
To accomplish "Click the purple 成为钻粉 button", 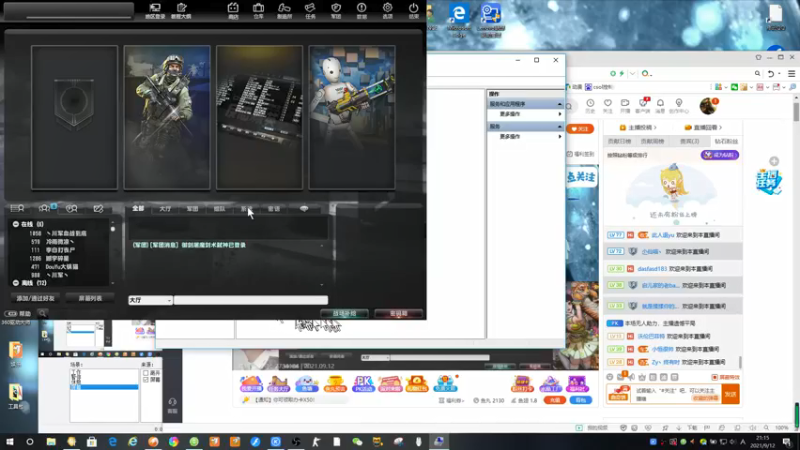I will pyautogui.click(x=719, y=155).
